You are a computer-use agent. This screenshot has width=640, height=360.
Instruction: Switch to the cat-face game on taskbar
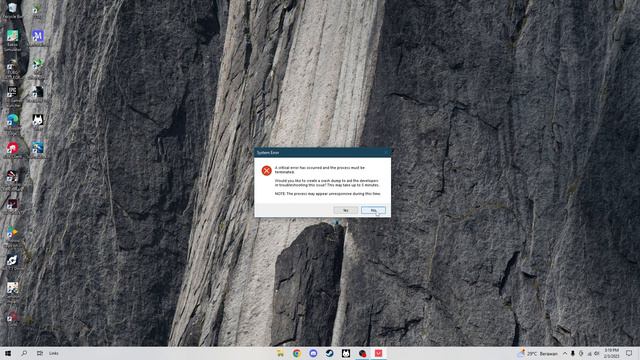coord(346,353)
